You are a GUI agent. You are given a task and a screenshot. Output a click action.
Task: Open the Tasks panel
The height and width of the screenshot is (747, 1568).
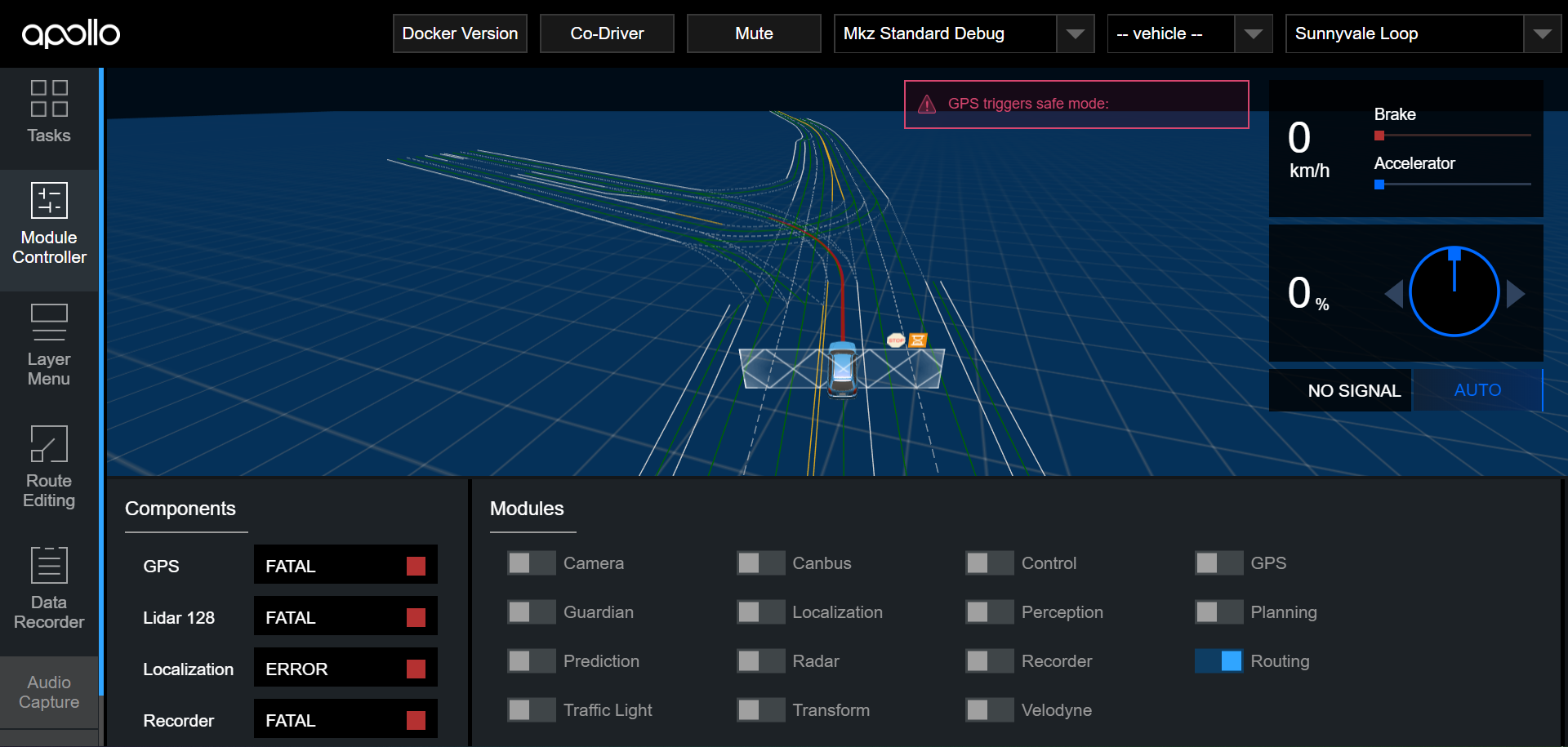coord(49,114)
